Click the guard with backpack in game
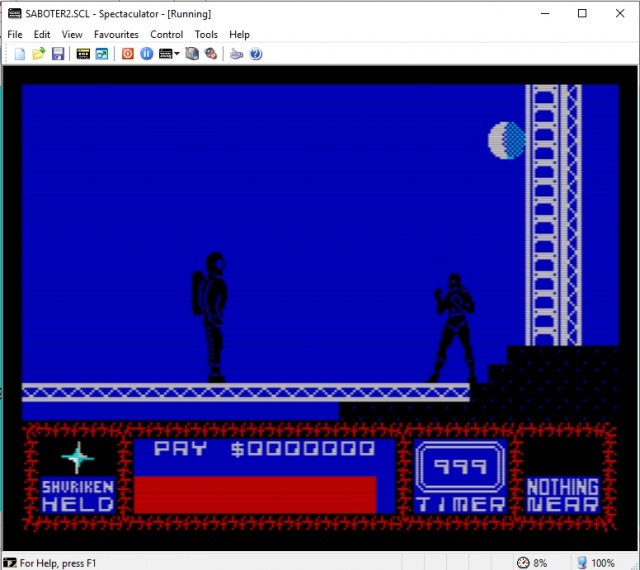 tap(210, 317)
